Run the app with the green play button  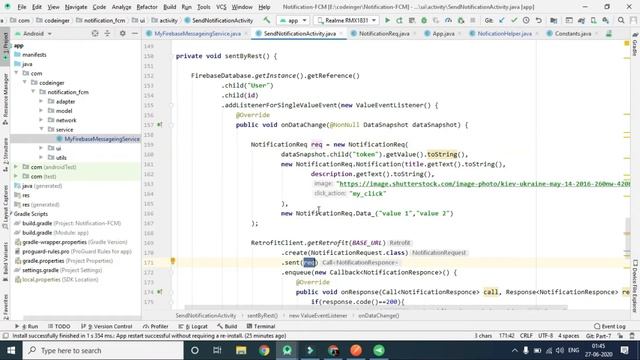[x=387, y=20]
